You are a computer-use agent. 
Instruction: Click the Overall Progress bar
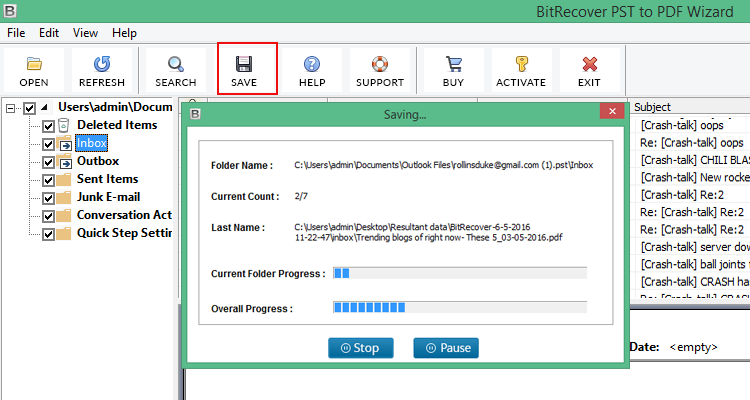(460, 307)
